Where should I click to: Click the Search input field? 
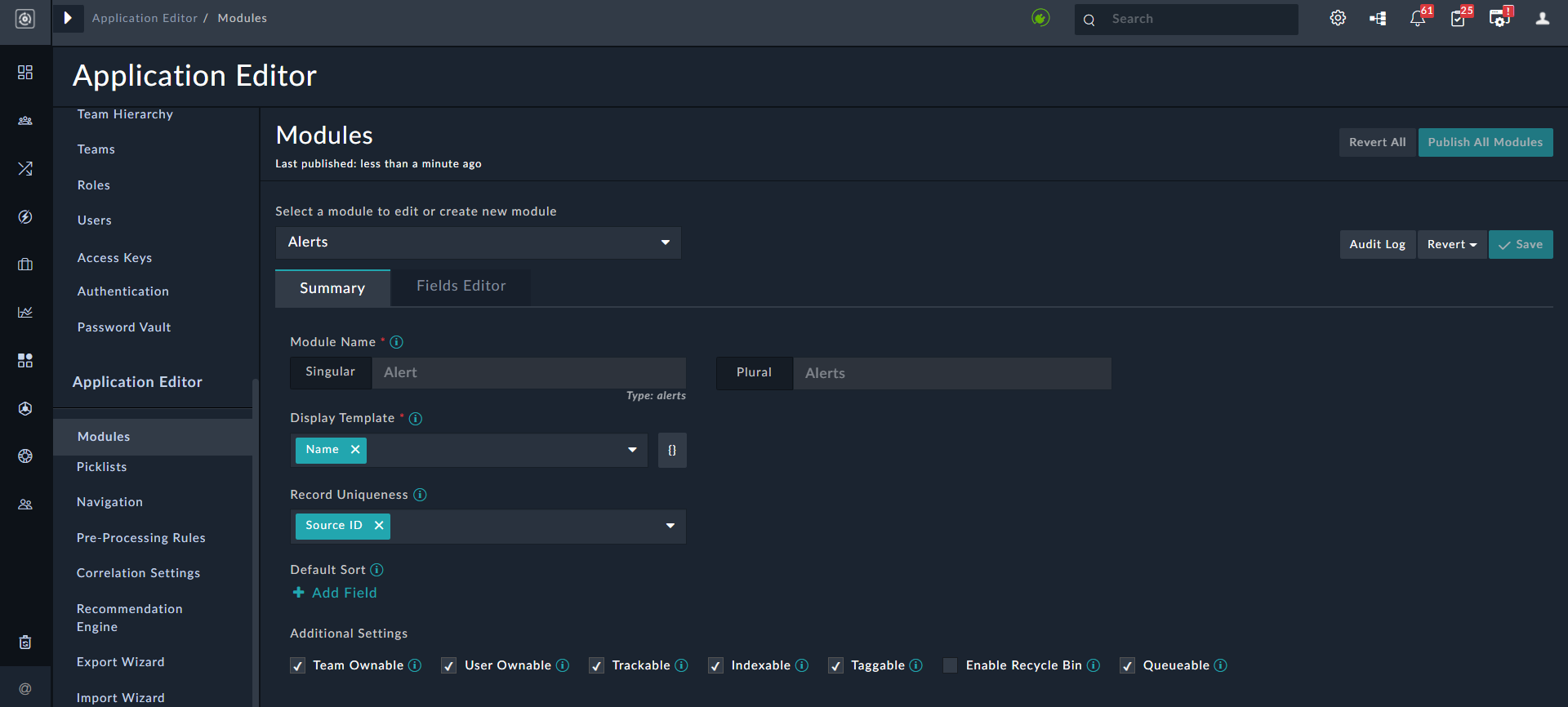[x=1186, y=19]
